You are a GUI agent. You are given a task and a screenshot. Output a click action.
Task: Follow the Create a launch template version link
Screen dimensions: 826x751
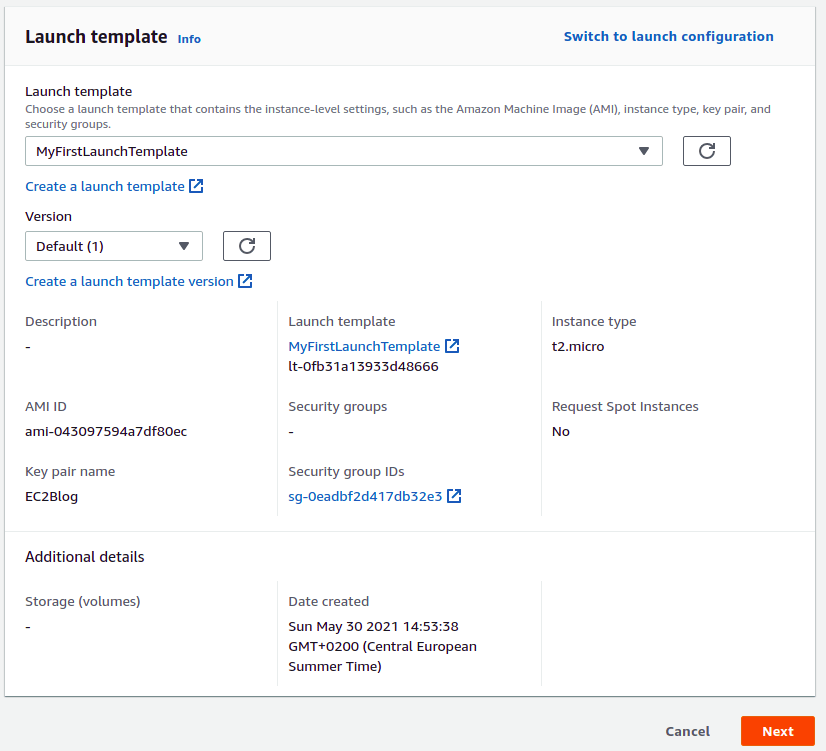tap(129, 281)
